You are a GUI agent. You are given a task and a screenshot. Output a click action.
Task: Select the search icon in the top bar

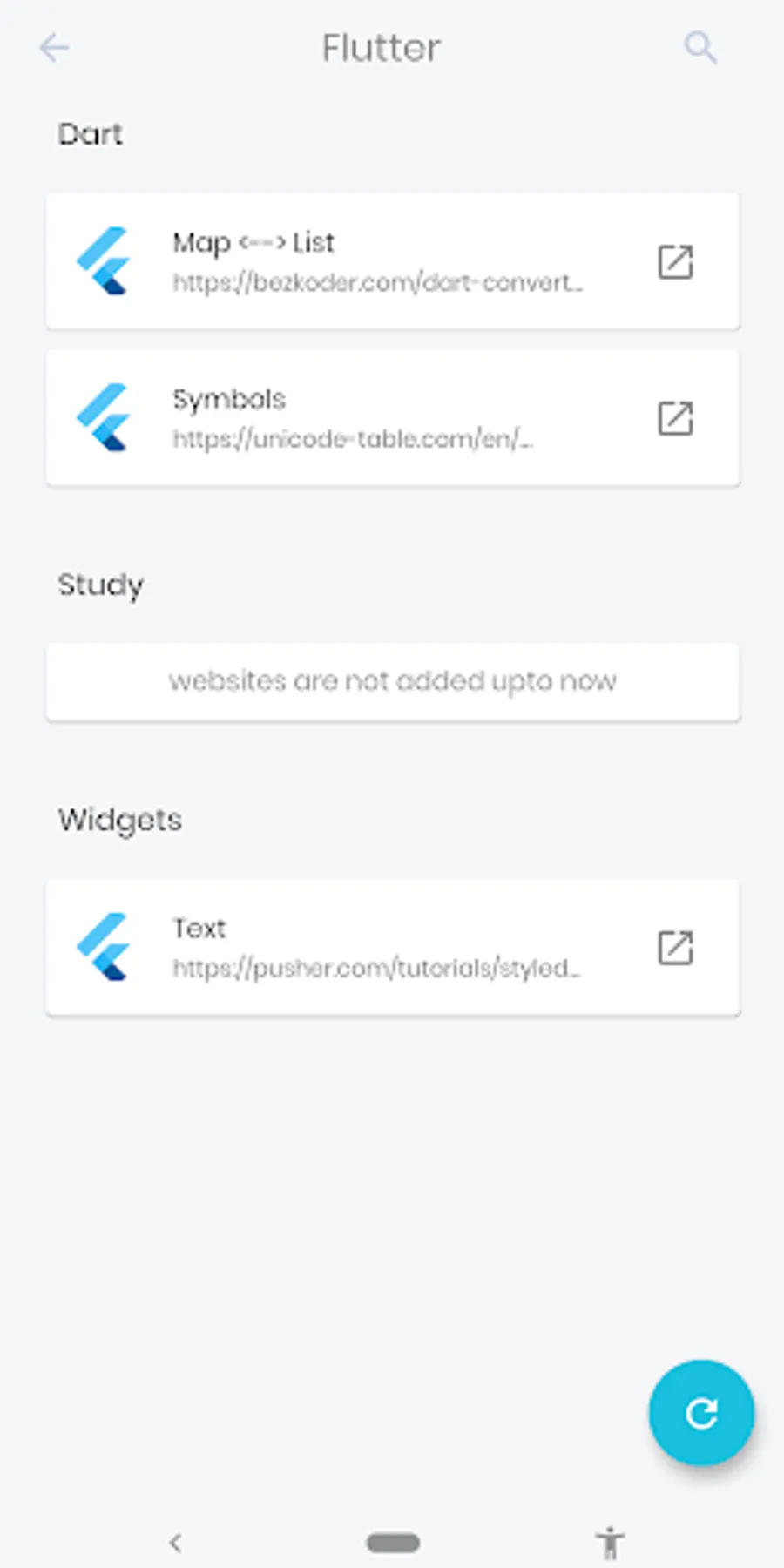tap(700, 48)
